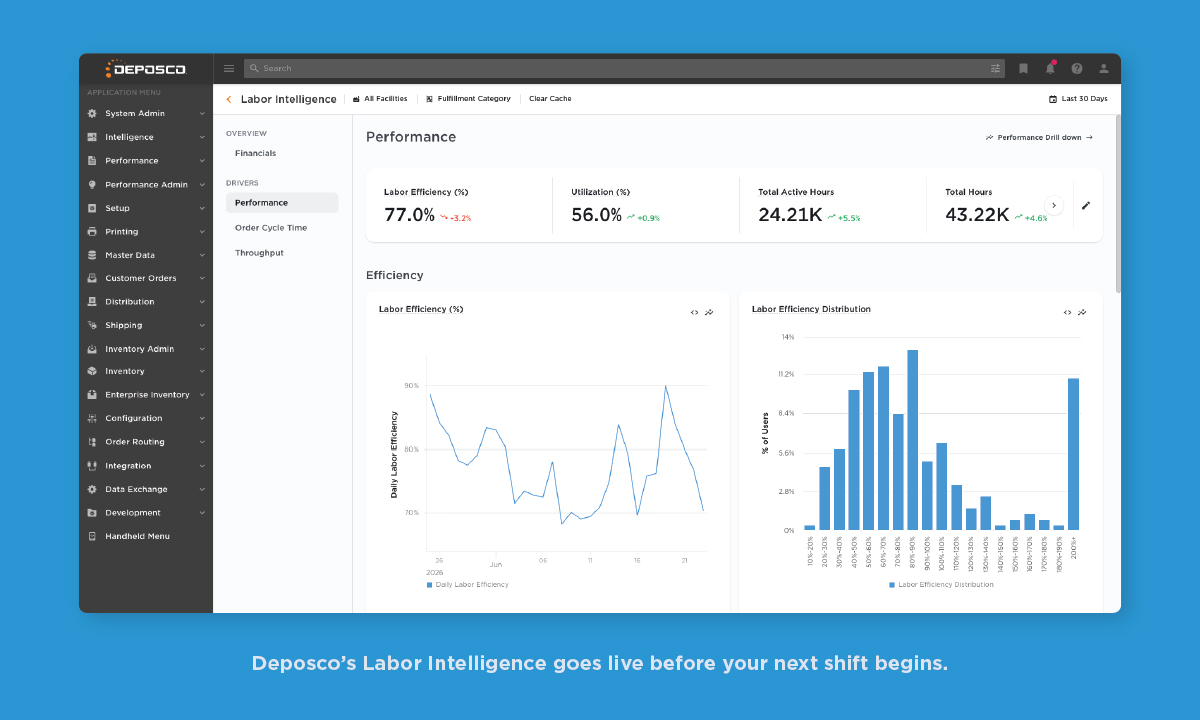
Task: Expand the Configuration chevron
Action: pos(202,419)
